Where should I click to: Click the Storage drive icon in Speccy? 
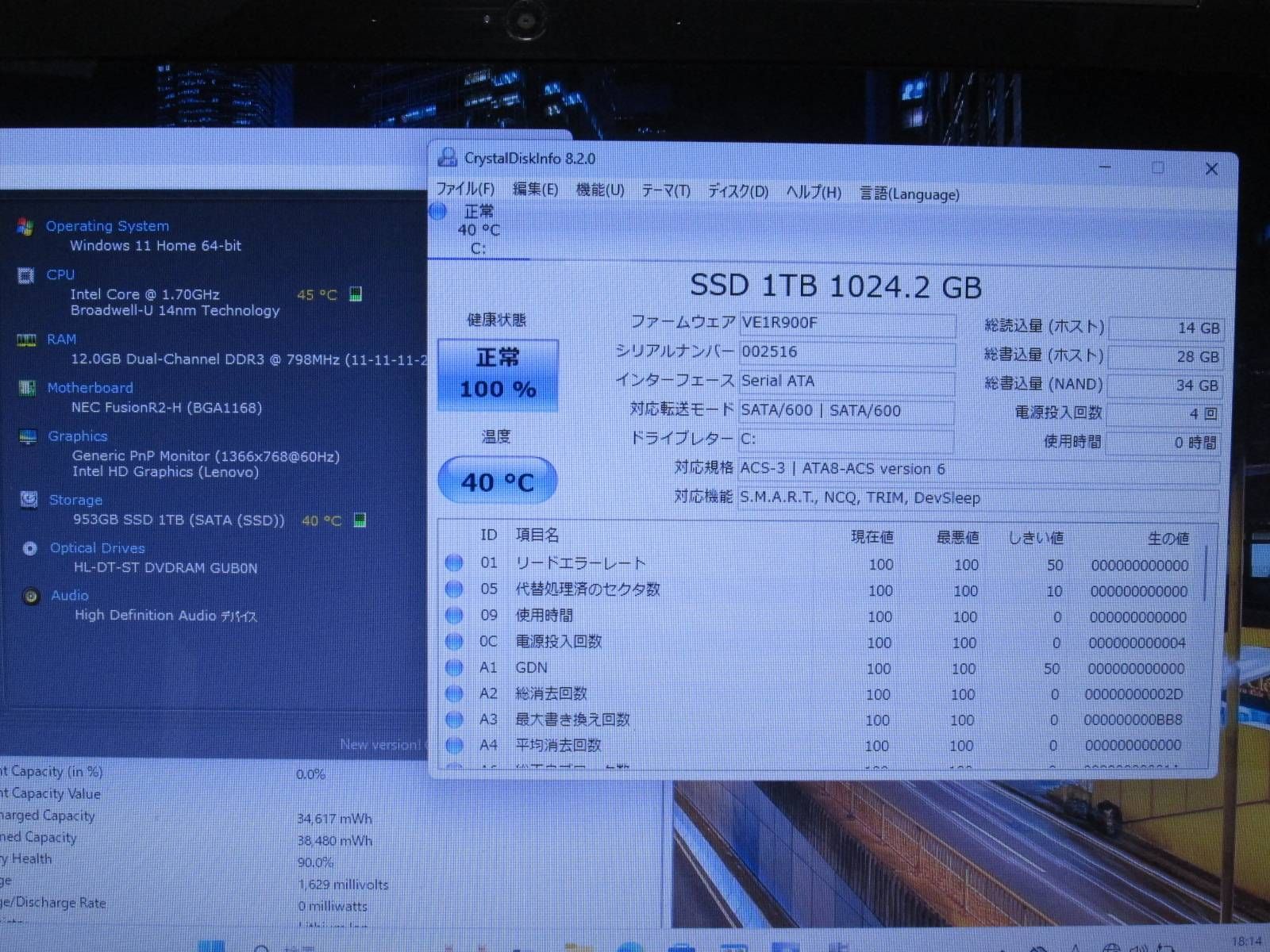pos(29,500)
